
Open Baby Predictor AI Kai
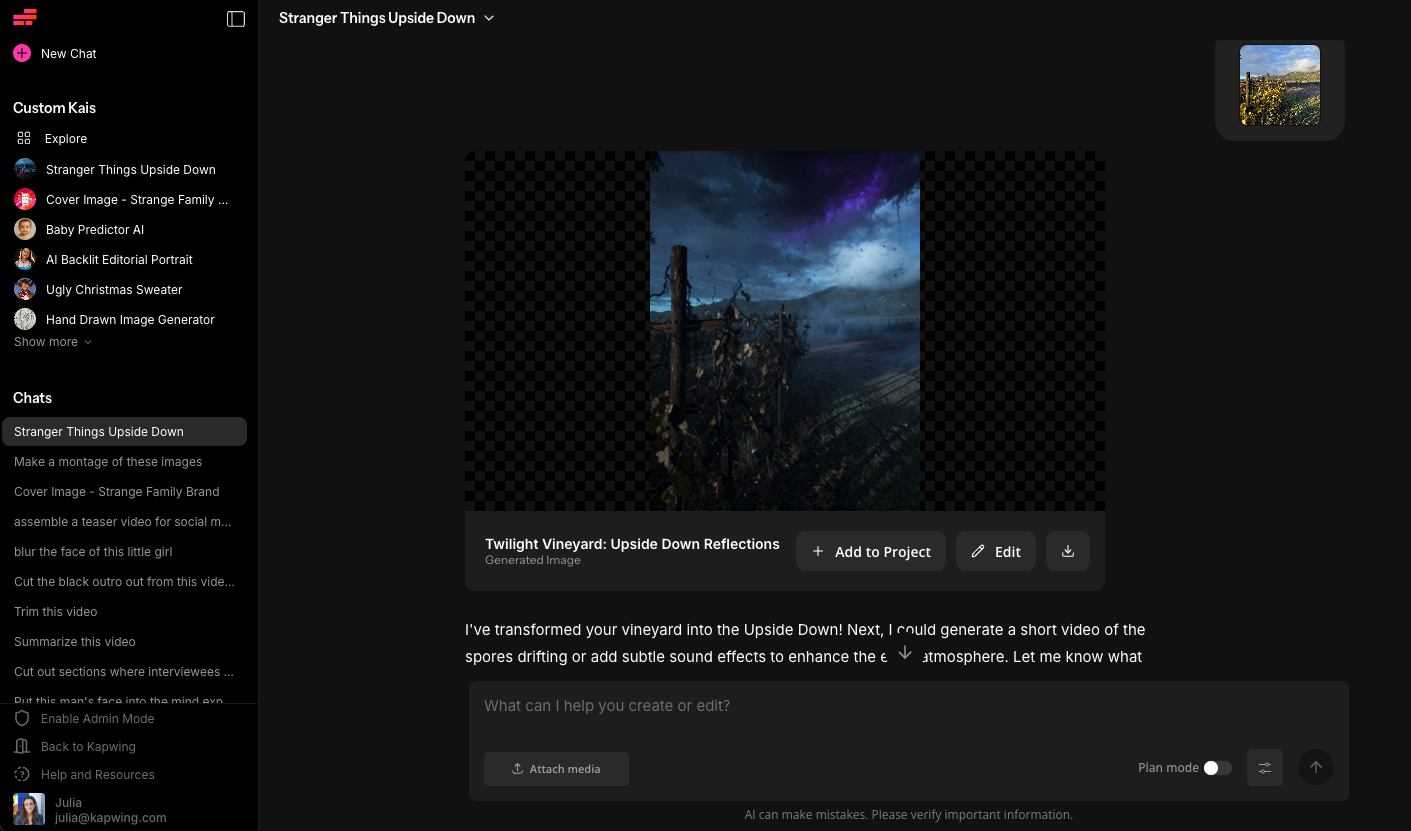pos(94,230)
